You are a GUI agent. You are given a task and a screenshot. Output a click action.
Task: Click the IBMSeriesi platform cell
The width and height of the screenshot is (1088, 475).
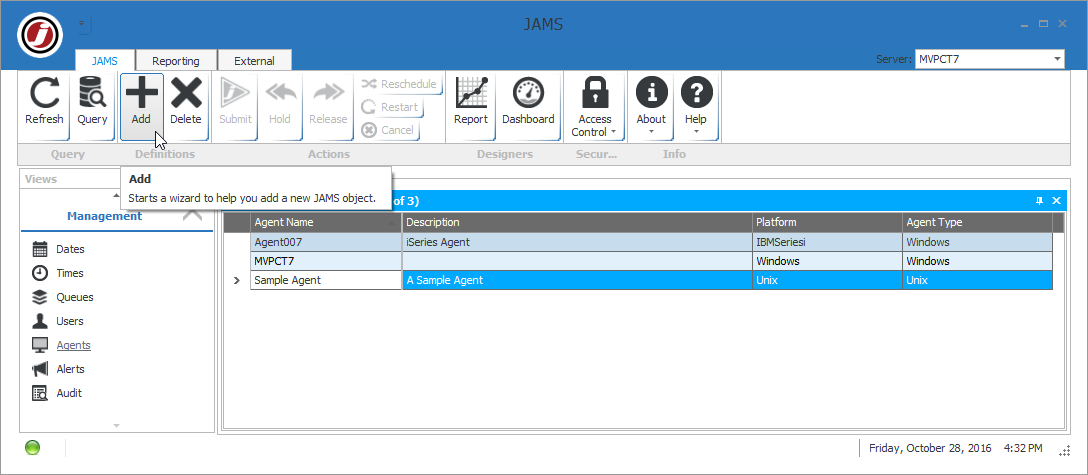pos(828,242)
